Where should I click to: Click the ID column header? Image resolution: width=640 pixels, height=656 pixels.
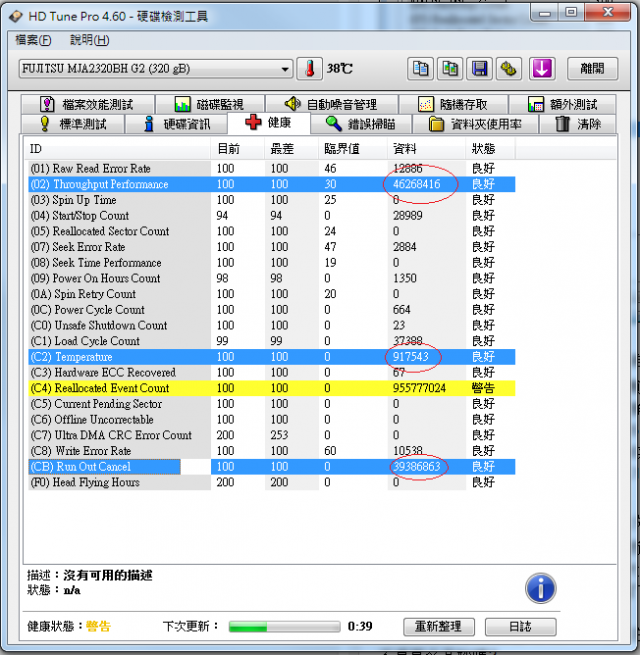(x=118, y=149)
